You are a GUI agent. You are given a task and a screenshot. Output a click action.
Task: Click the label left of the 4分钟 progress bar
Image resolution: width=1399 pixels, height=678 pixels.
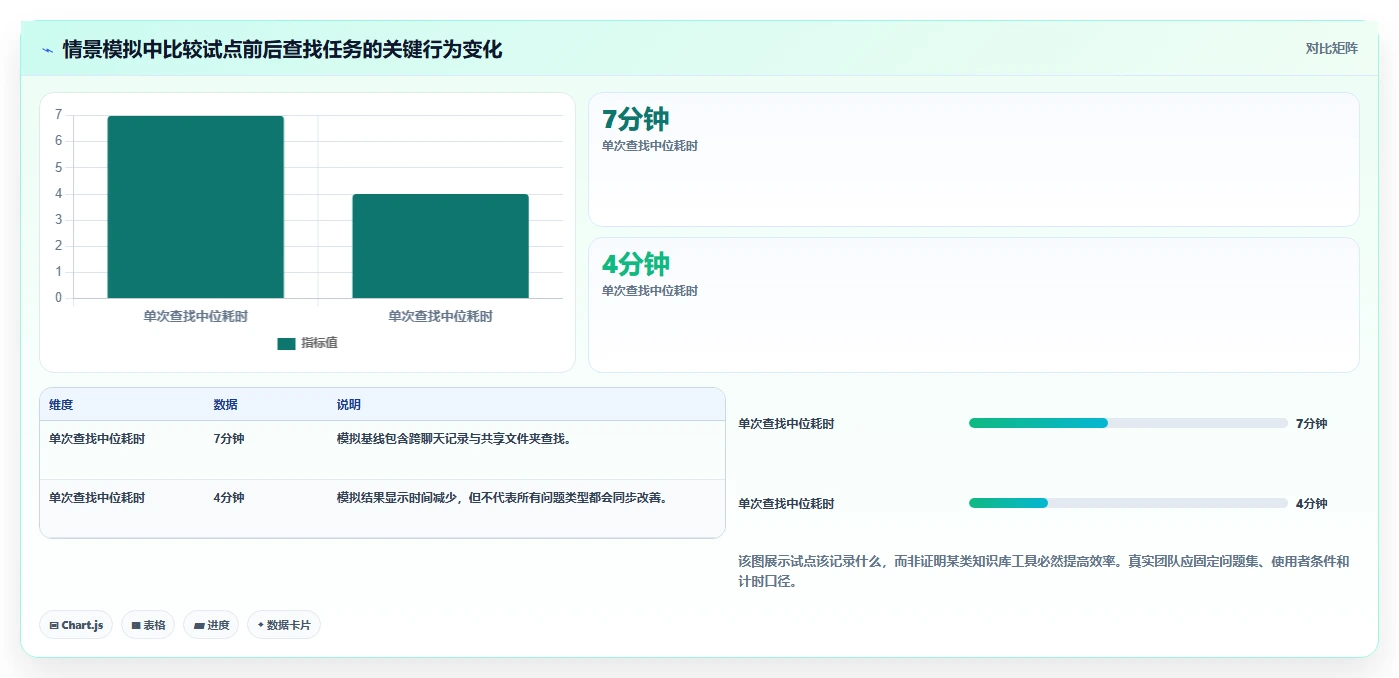click(x=786, y=504)
